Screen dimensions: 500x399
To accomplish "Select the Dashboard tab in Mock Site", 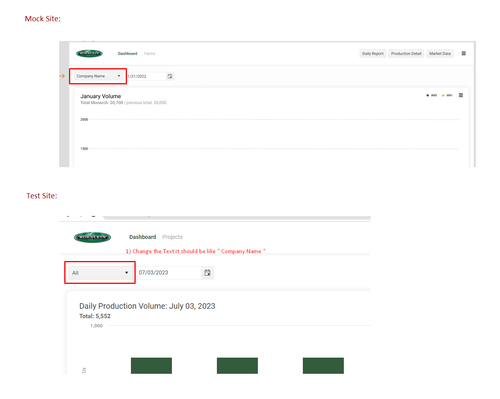I will click(x=127, y=53).
